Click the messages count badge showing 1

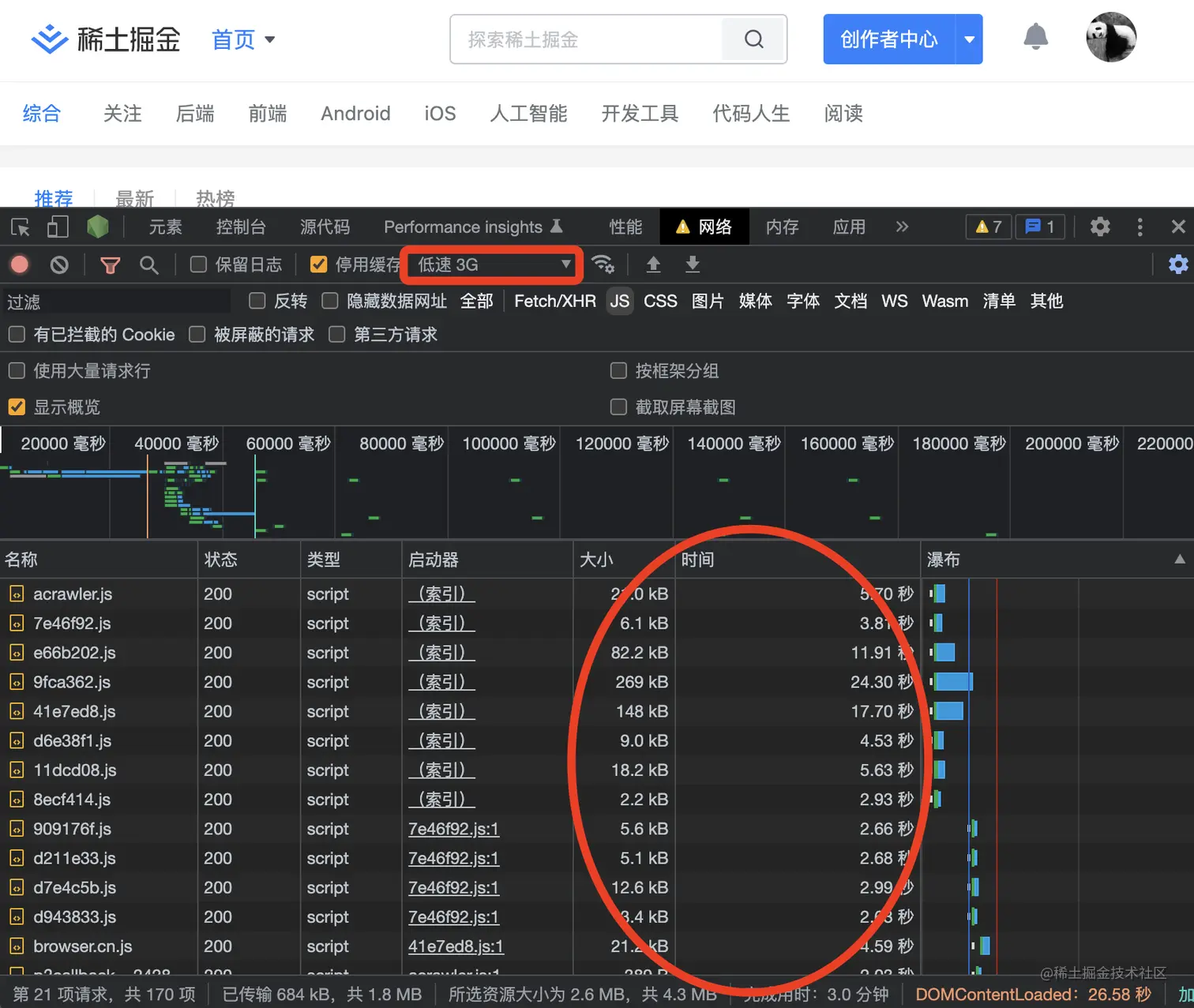coord(1040,227)
